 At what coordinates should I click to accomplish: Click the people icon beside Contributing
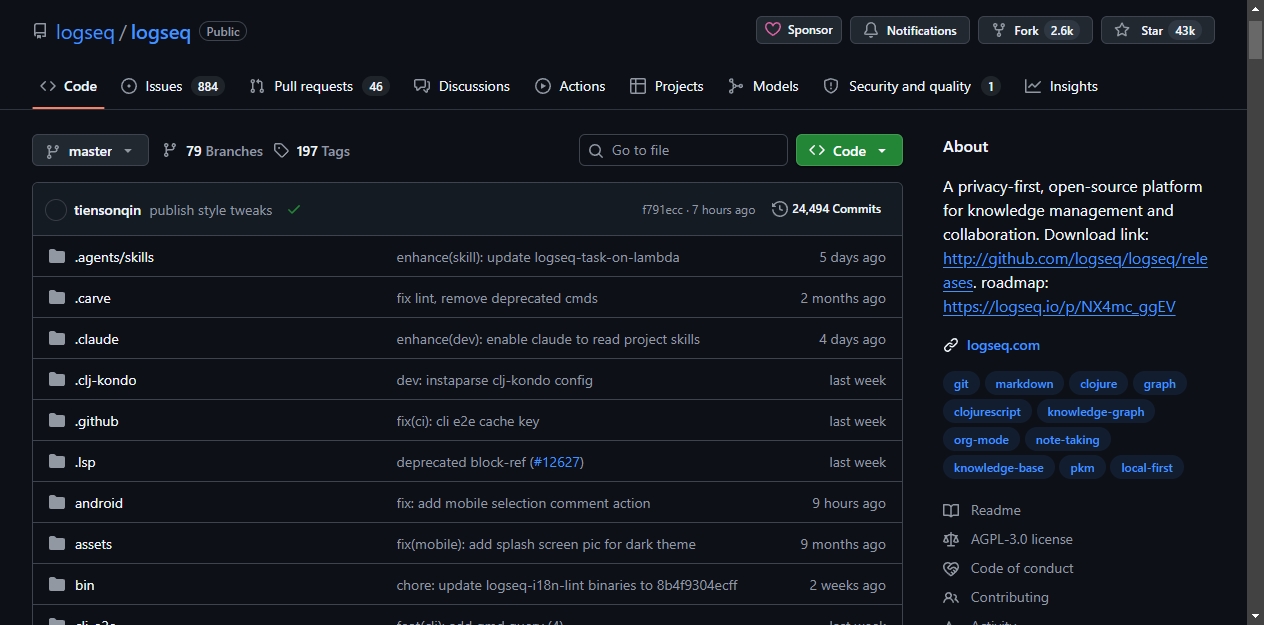pyautogui.click(x=951, y=598)
